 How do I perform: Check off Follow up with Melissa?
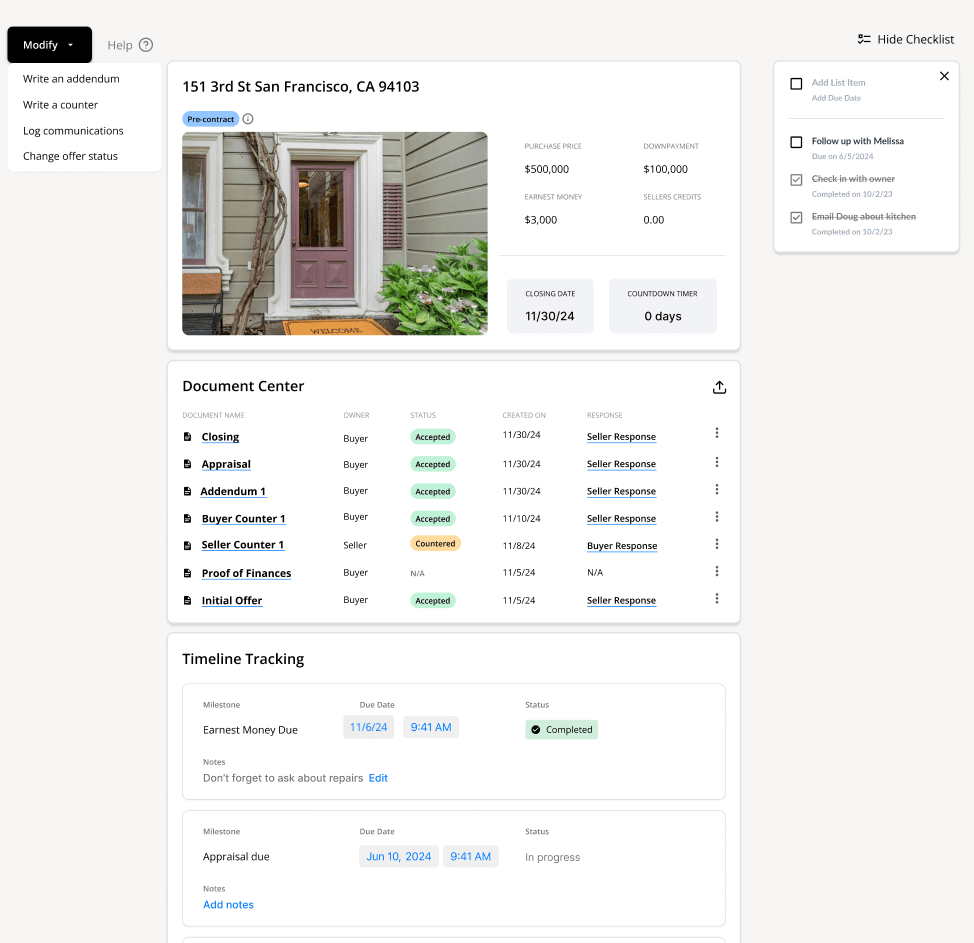795,142
